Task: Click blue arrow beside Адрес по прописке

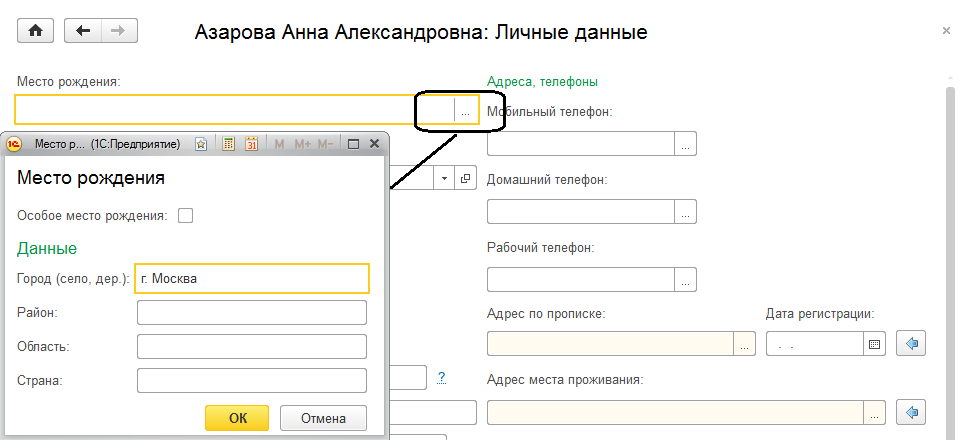Action: tap(911, 344)
